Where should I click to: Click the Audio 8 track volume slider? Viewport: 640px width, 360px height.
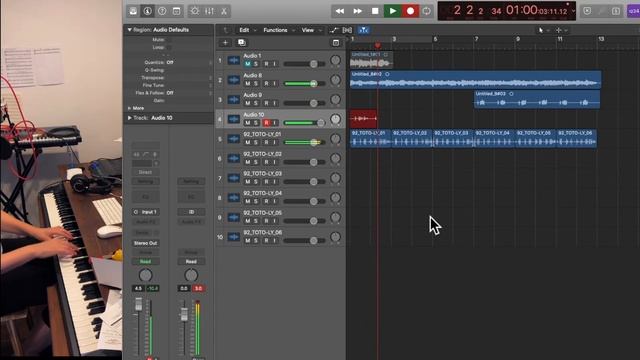tap(304, 84)
